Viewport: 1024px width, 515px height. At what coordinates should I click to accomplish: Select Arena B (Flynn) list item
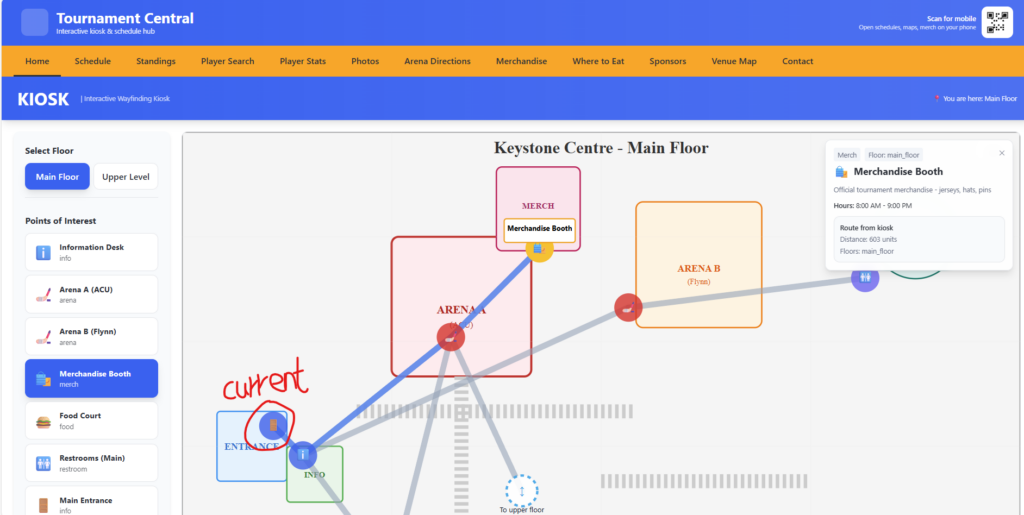click(91, 336)
